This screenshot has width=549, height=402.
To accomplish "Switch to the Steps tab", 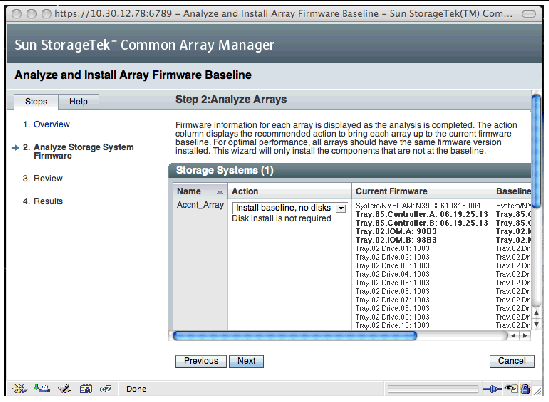I will tap(36, 102).
